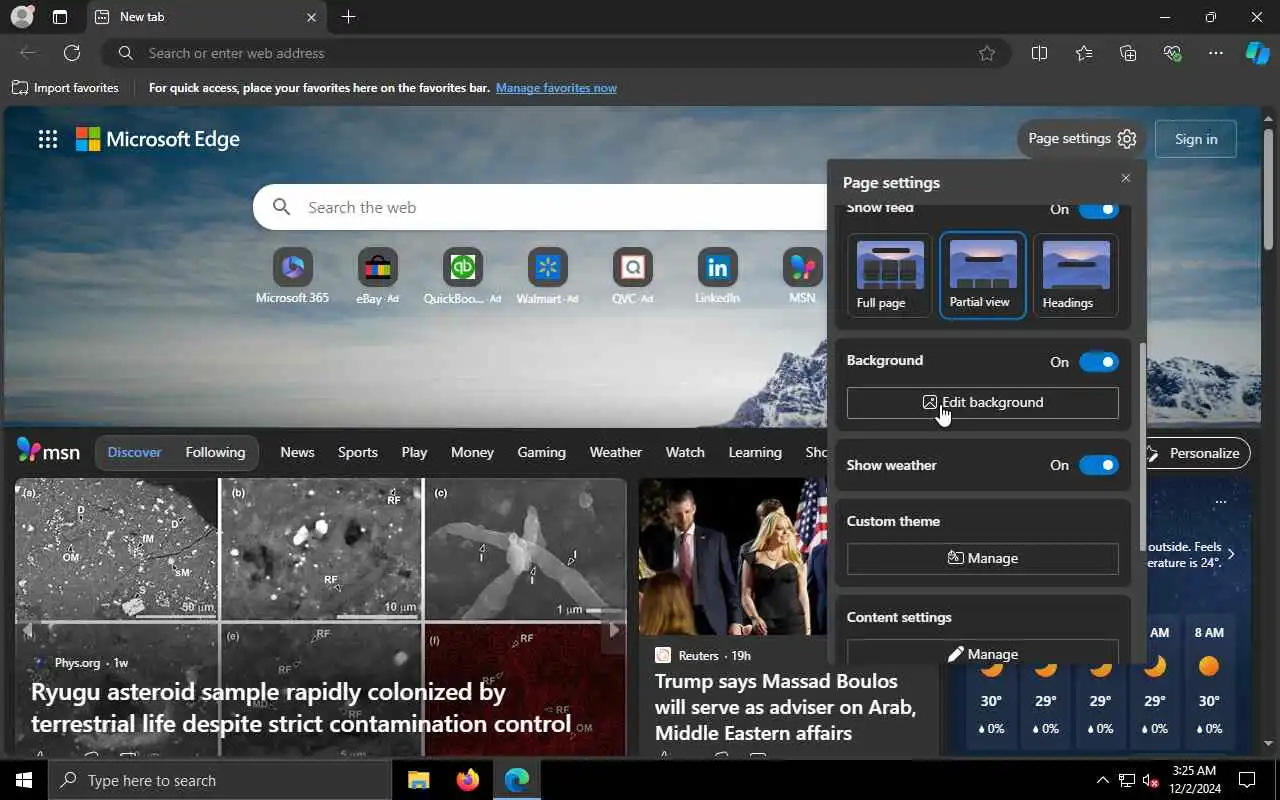Click the taskbar Type here to search box
The image size is (1280, 800).
(220, 780)
